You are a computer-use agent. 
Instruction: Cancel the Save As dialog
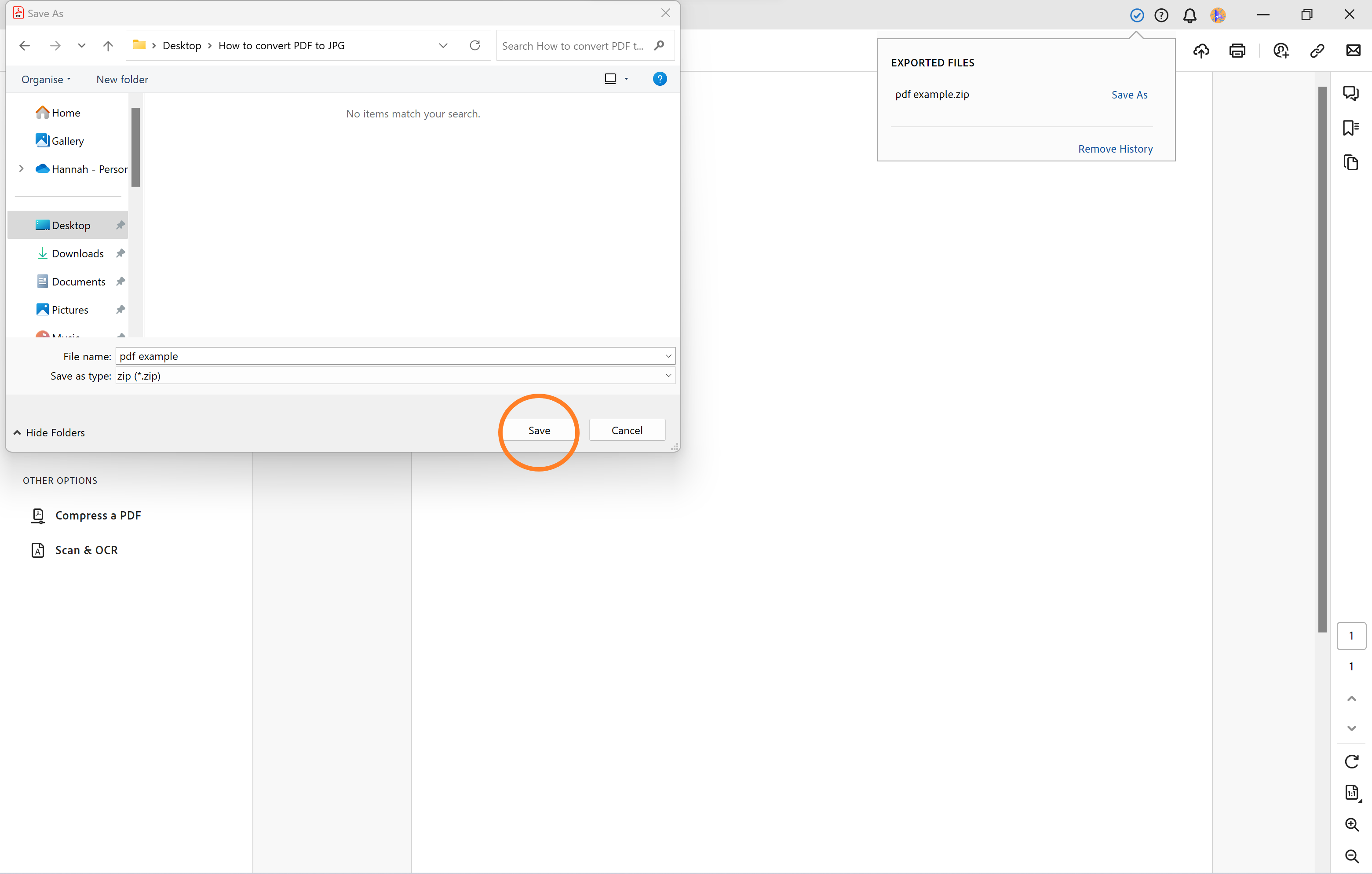[x=627, y=430]
